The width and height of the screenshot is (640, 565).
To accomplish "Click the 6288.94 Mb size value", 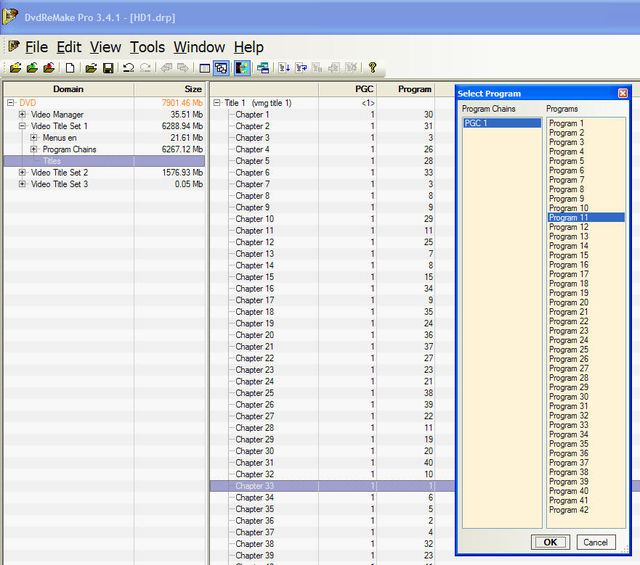I will click(x=182, y=126).
